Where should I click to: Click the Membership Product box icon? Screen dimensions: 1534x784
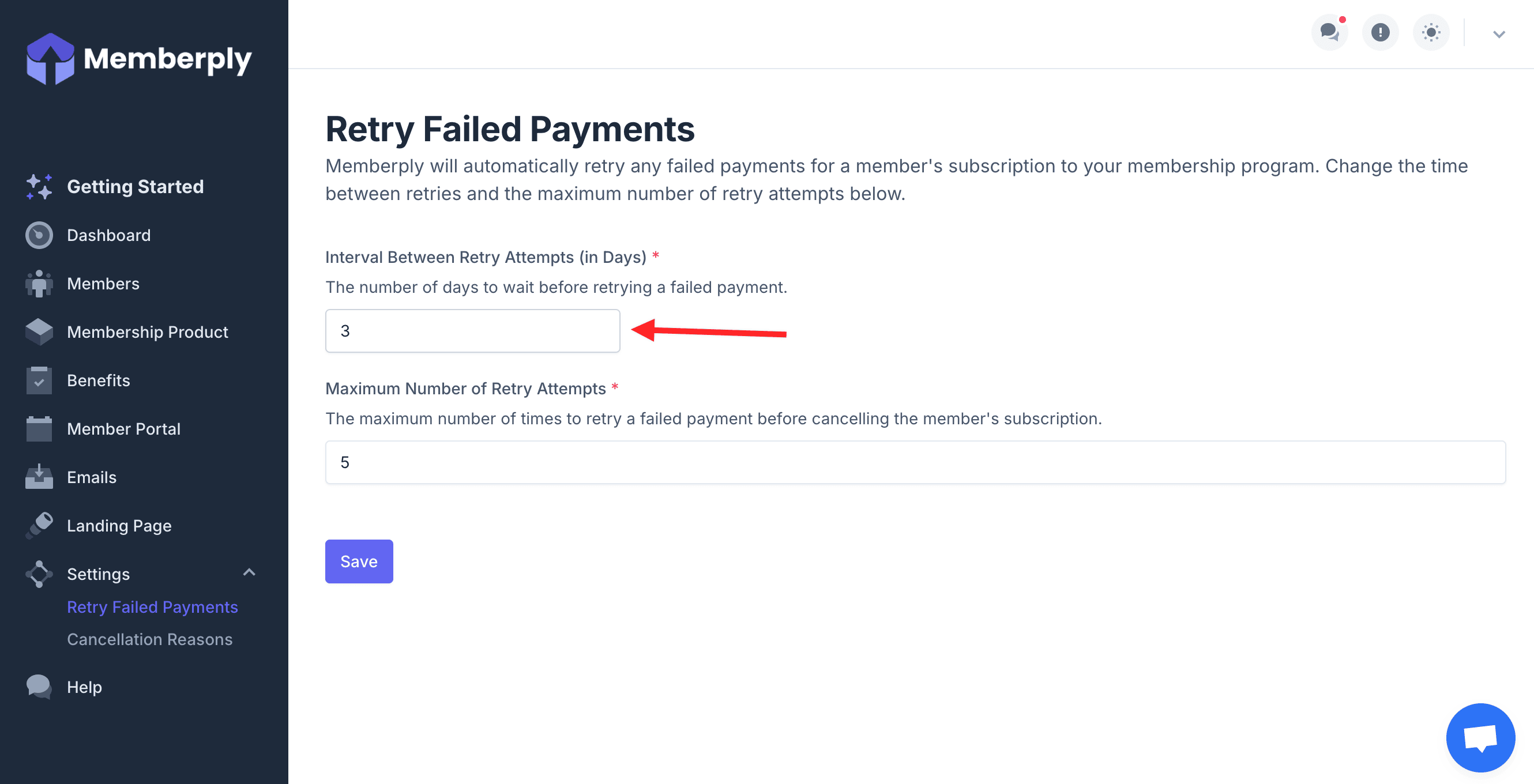pos(39,332)
